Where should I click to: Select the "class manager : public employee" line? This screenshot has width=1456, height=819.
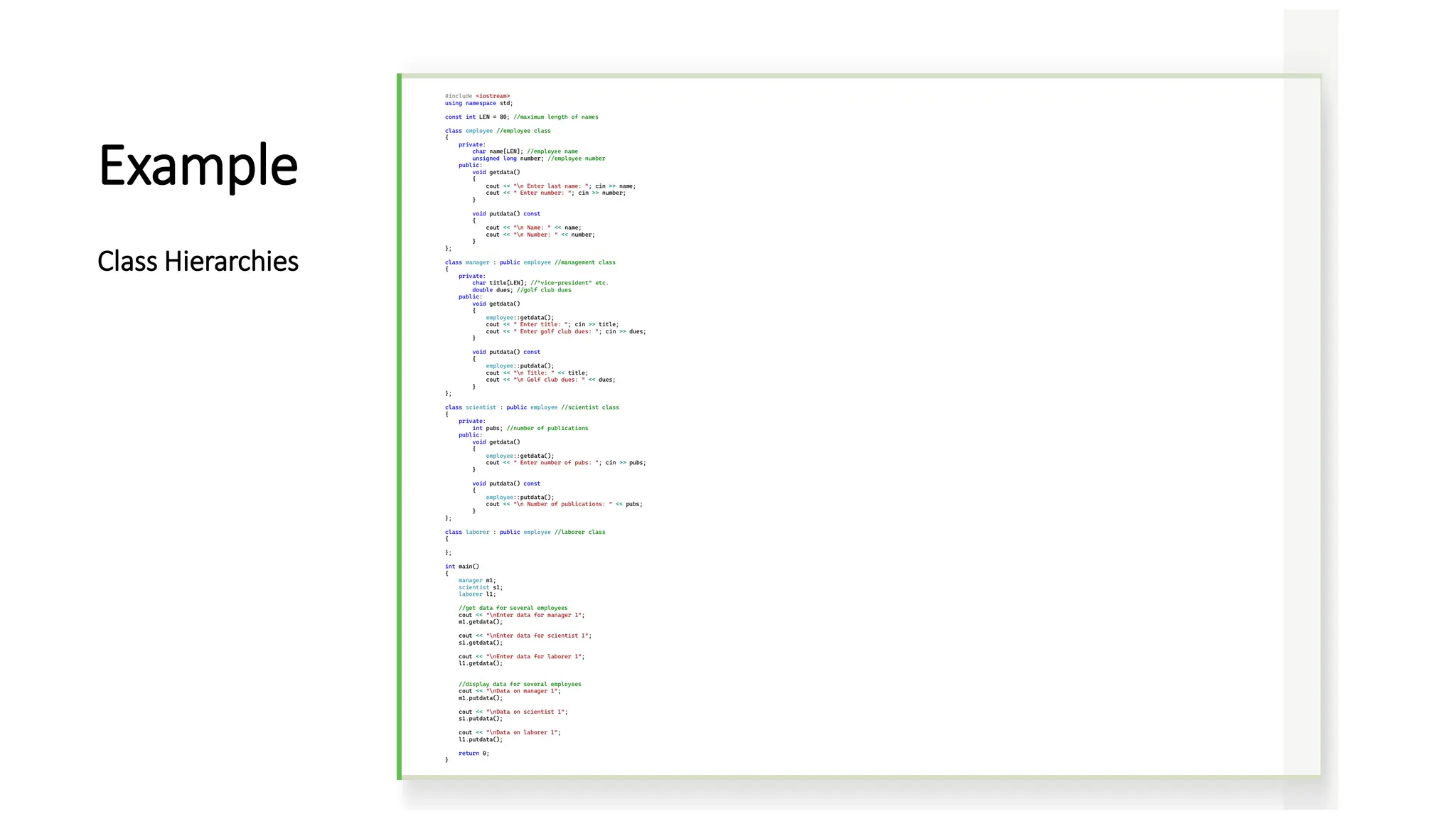pyautogui.click(x=530, y=262)
